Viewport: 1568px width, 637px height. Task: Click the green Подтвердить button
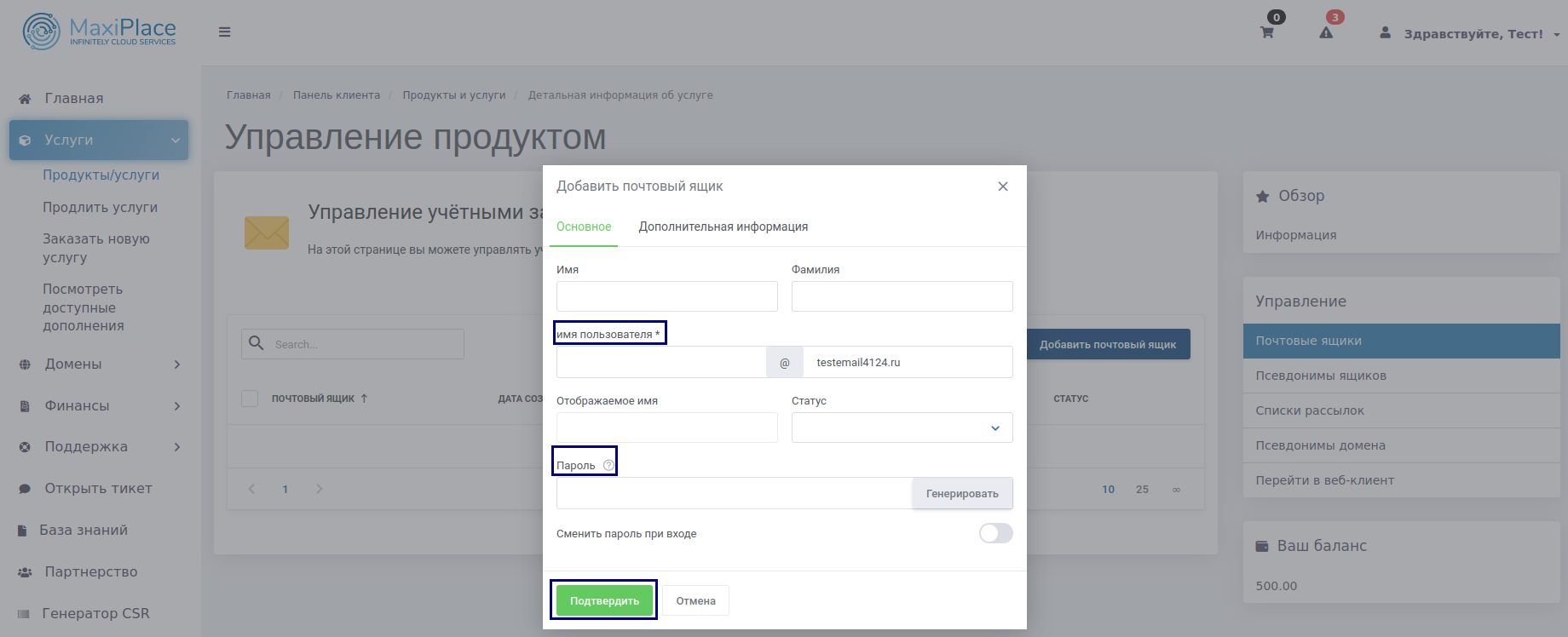(x=604, y=600)
